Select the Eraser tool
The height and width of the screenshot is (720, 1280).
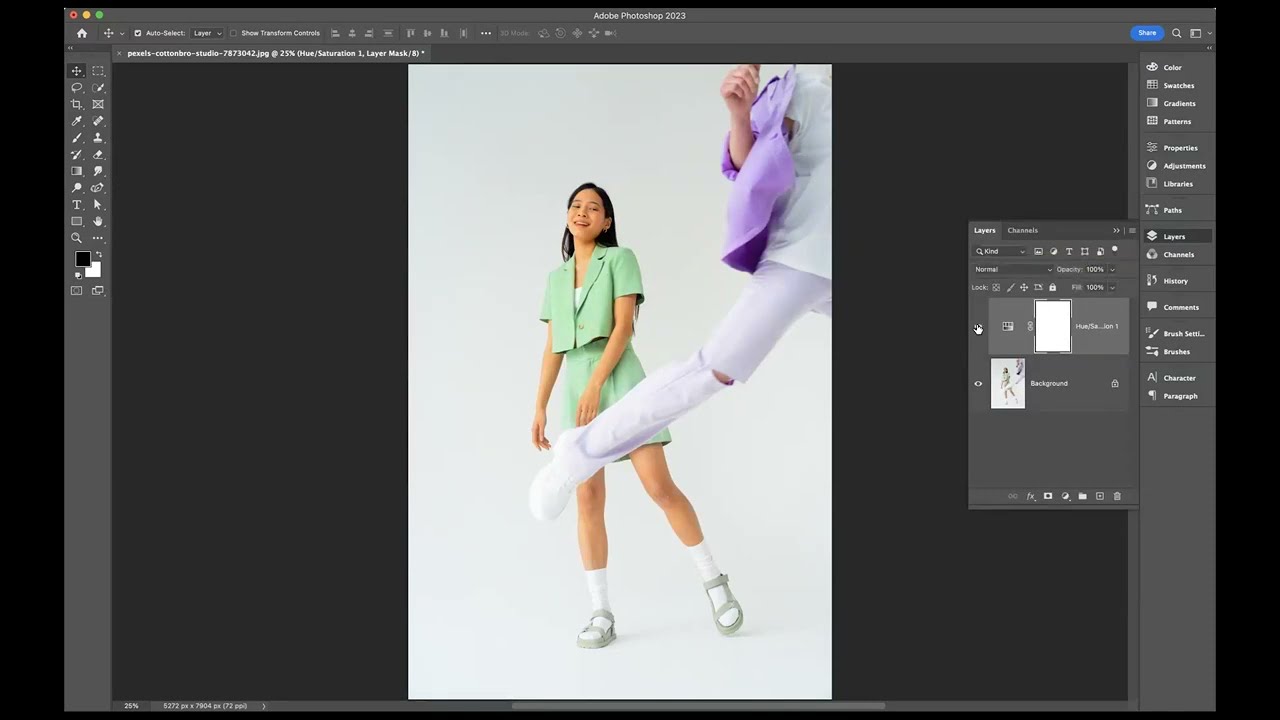(98, 155)
